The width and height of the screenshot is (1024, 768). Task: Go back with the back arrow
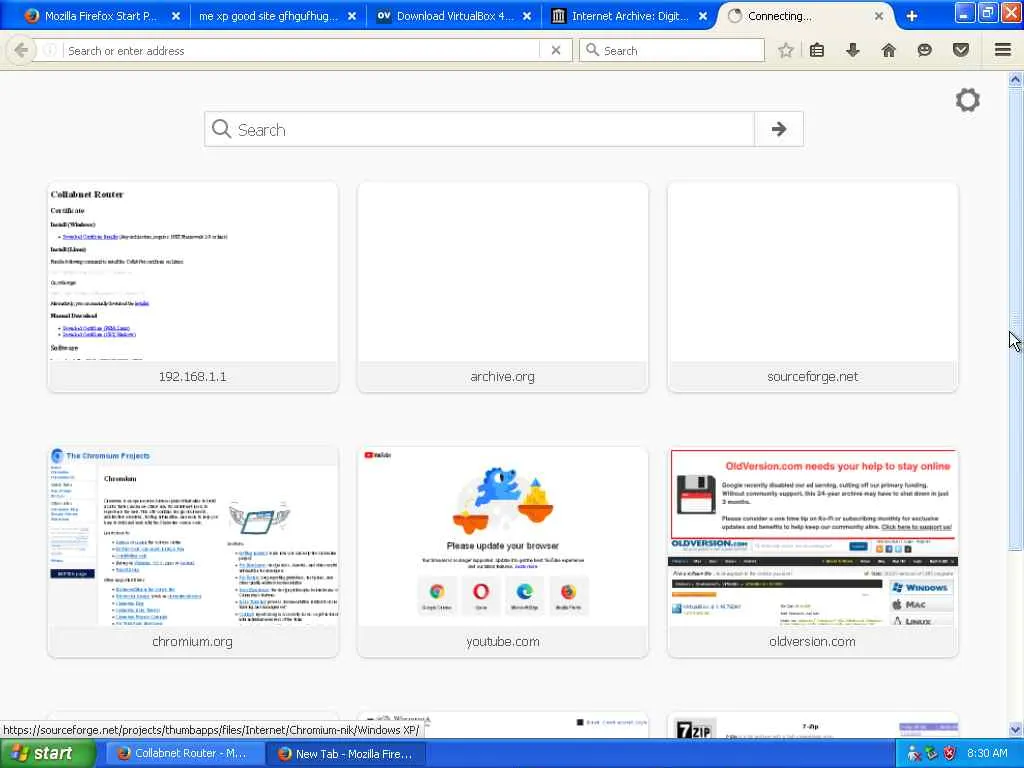click(21, 50)
